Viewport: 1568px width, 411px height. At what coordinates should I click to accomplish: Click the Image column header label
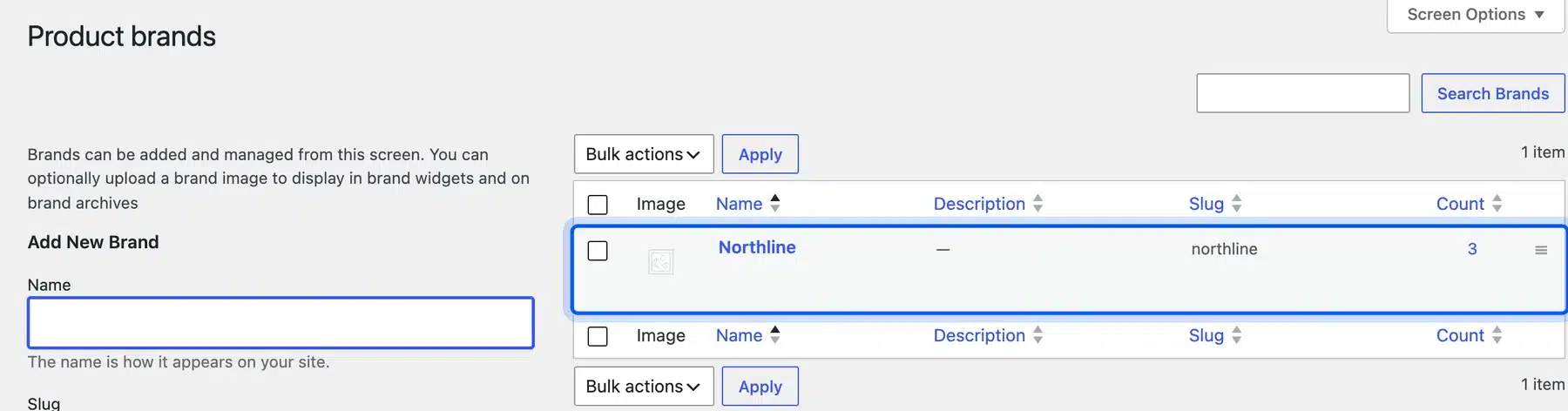point(660,204)
